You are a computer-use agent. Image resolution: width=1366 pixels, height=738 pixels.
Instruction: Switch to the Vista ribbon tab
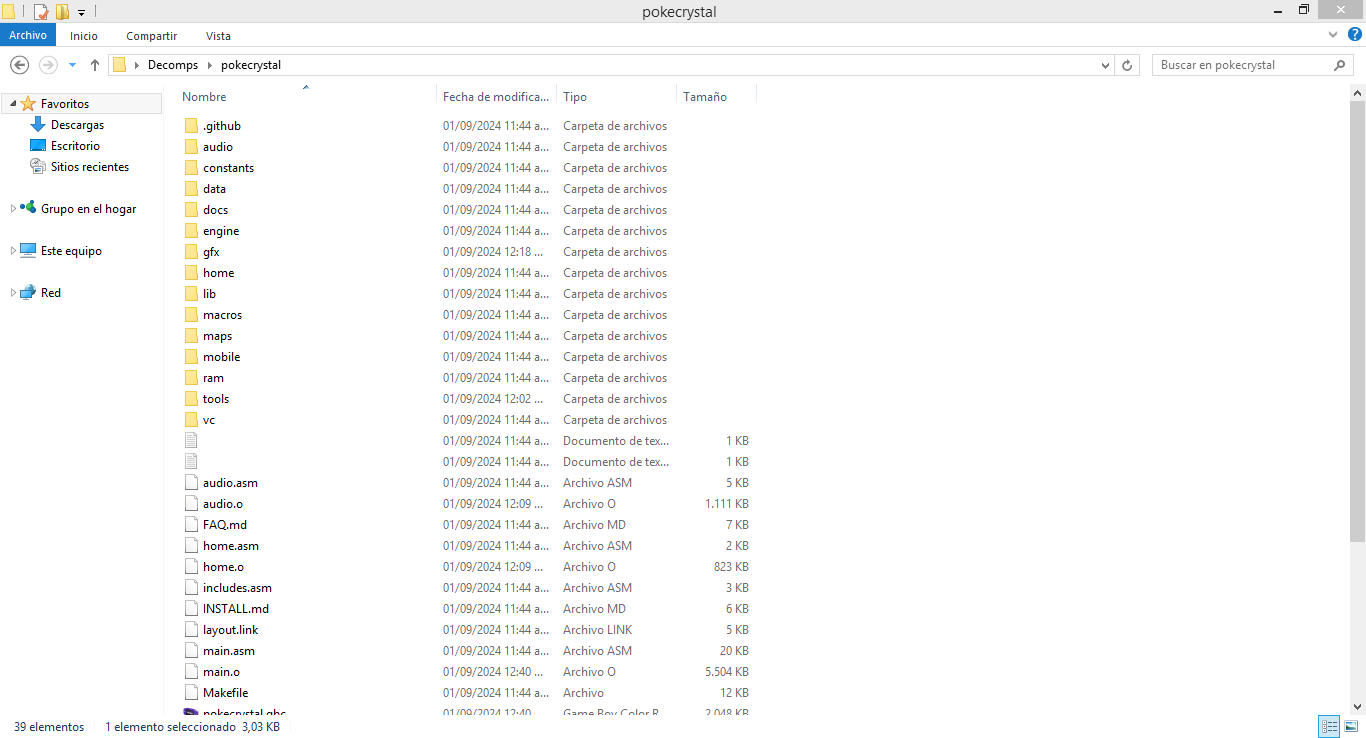point(218,36)
